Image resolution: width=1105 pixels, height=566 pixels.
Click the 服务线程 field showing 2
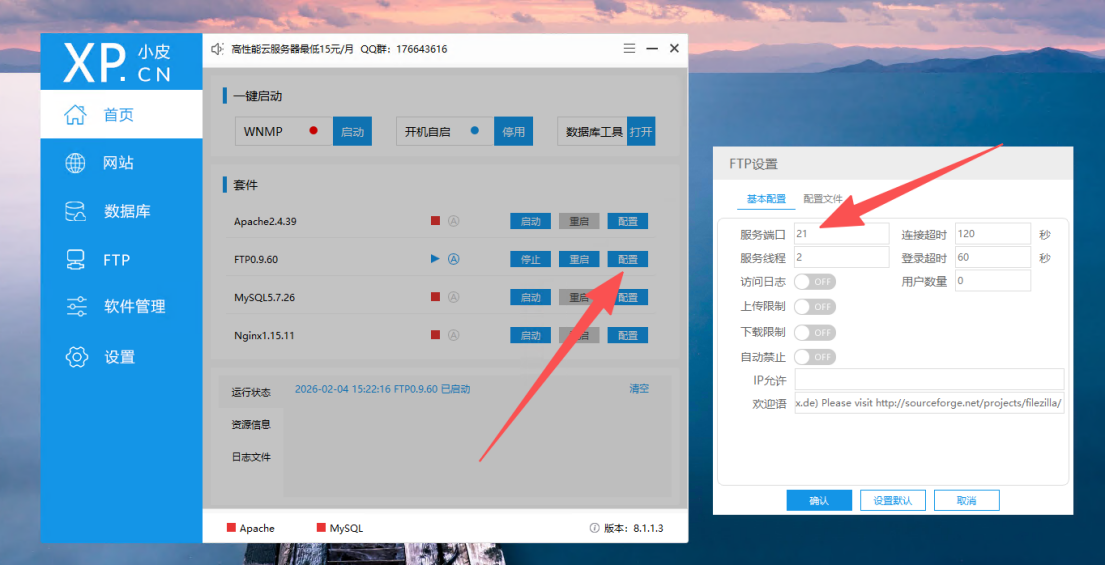click(841, 257)
